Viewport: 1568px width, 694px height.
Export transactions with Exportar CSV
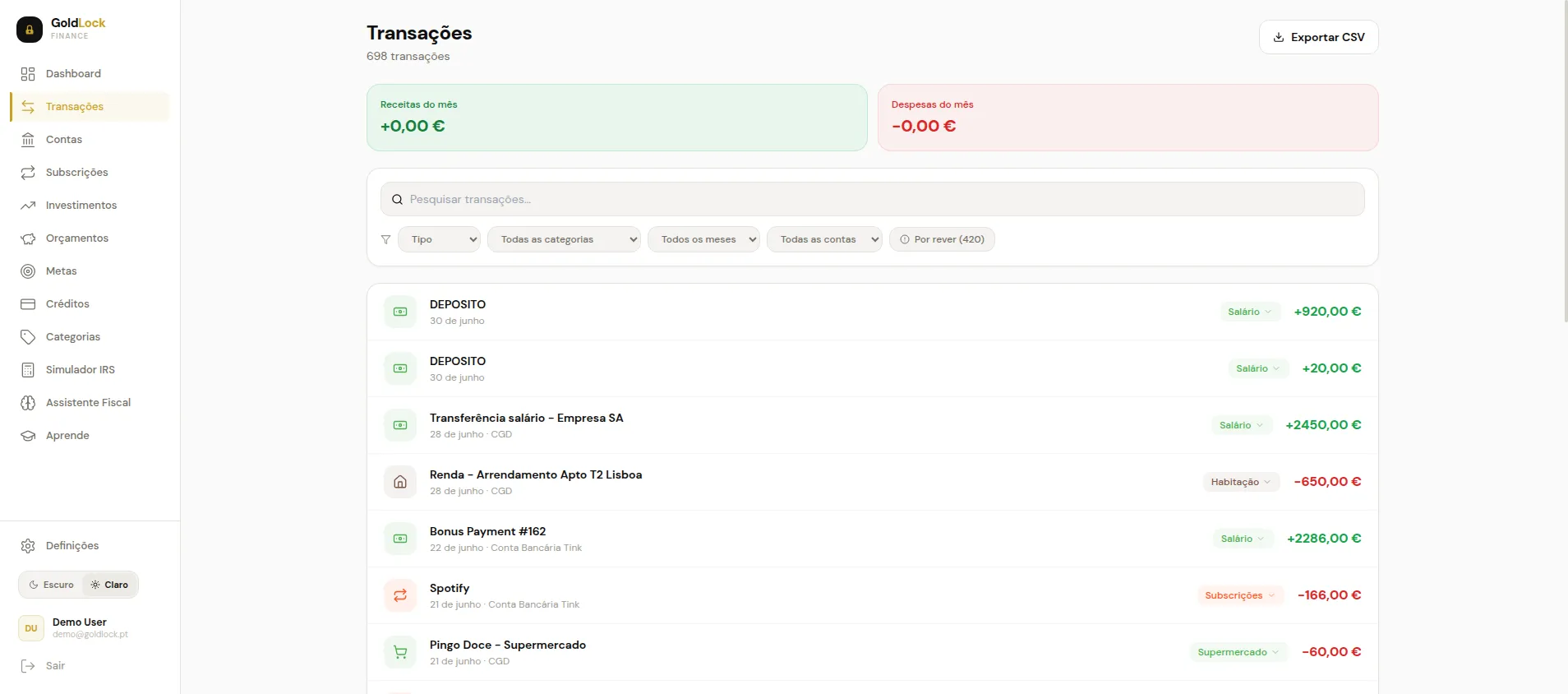tap(1319, 37)
